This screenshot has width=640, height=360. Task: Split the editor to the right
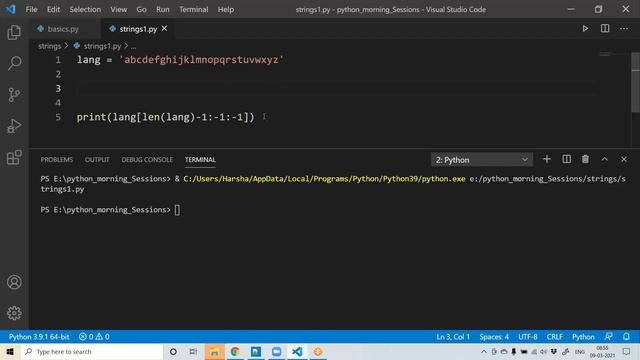click(605, 29)
